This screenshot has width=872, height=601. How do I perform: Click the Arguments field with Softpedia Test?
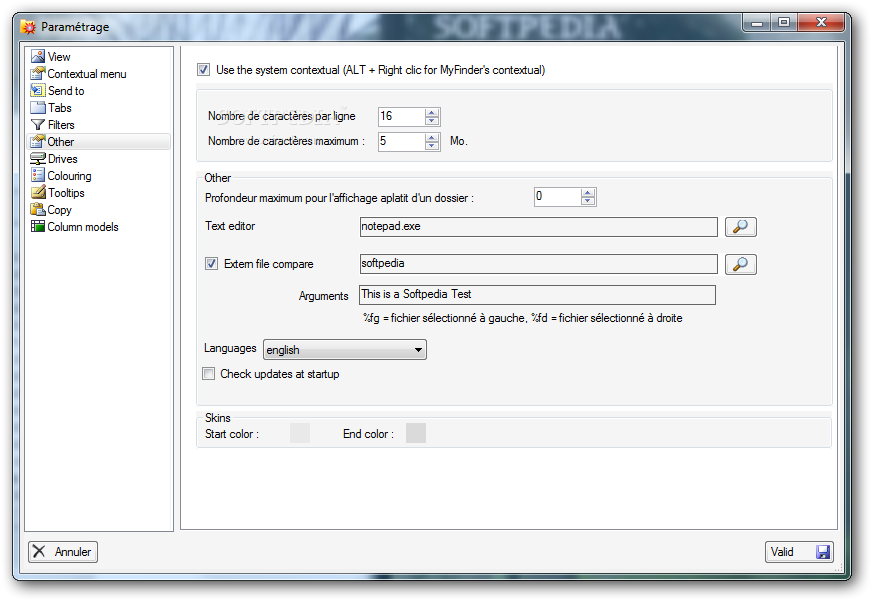point(537,295)
